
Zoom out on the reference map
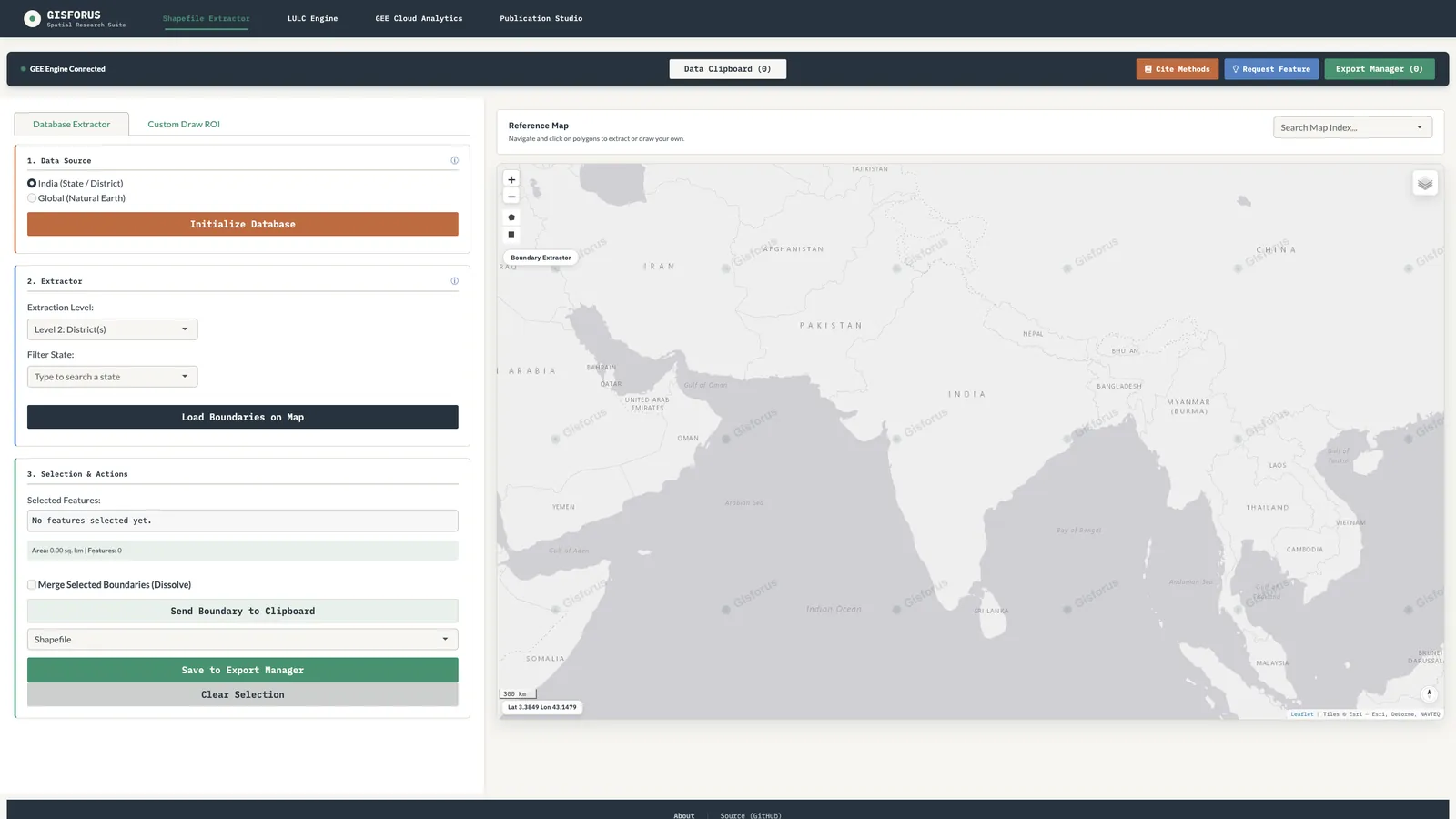[x=511, y=197]
